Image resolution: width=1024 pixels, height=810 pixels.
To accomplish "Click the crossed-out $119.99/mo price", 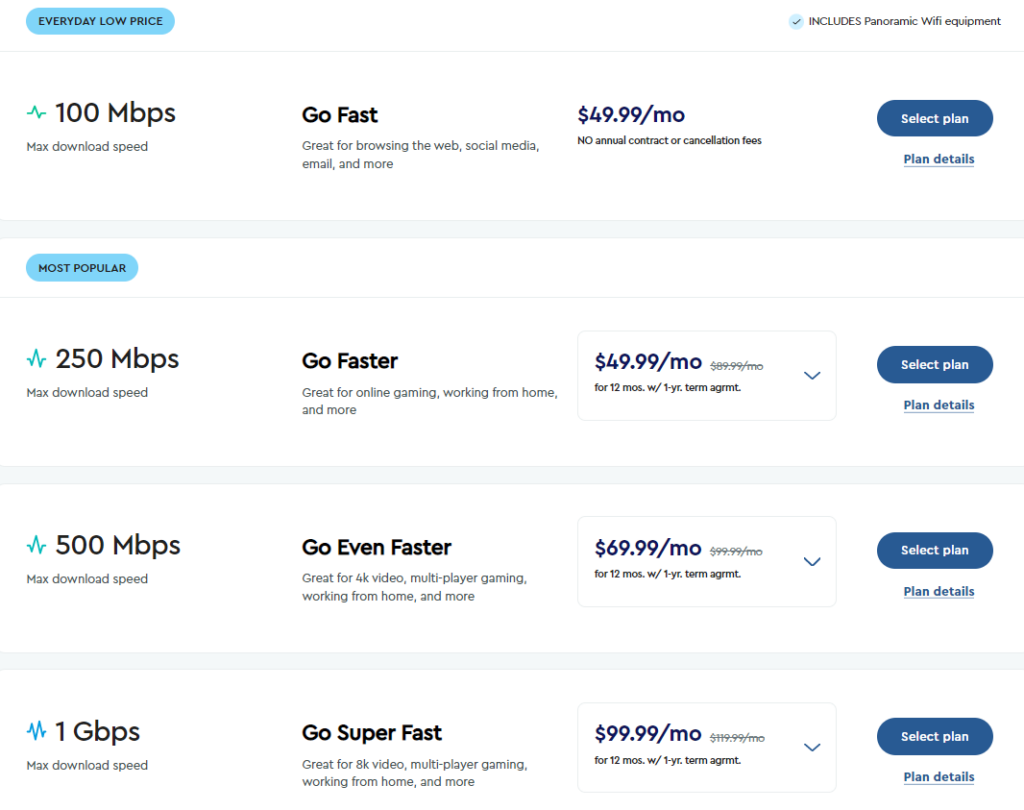I will click(x=737, y=737).
